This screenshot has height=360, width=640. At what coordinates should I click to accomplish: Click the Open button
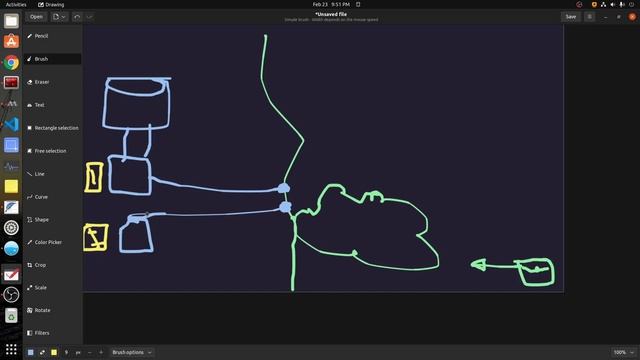tap(36, 17)
